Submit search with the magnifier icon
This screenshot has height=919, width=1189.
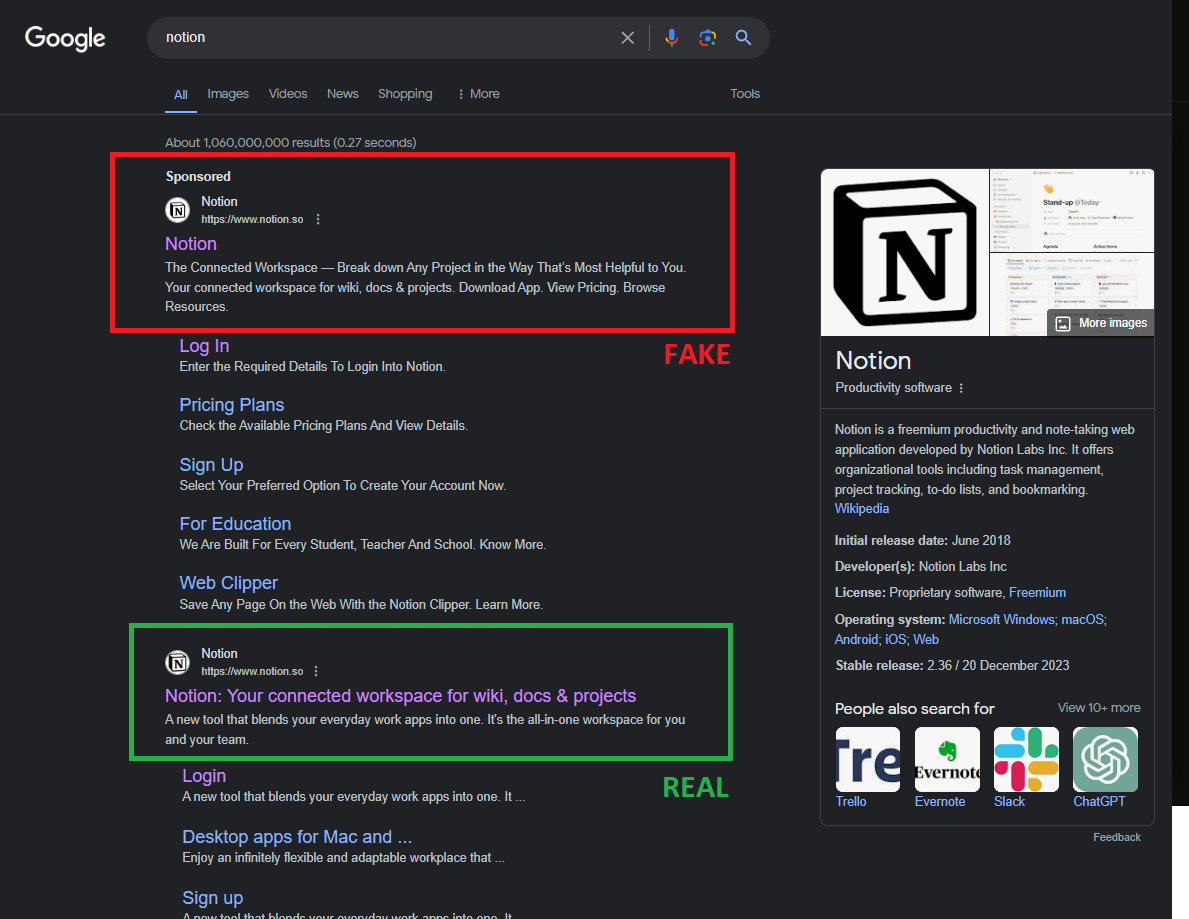743,38
